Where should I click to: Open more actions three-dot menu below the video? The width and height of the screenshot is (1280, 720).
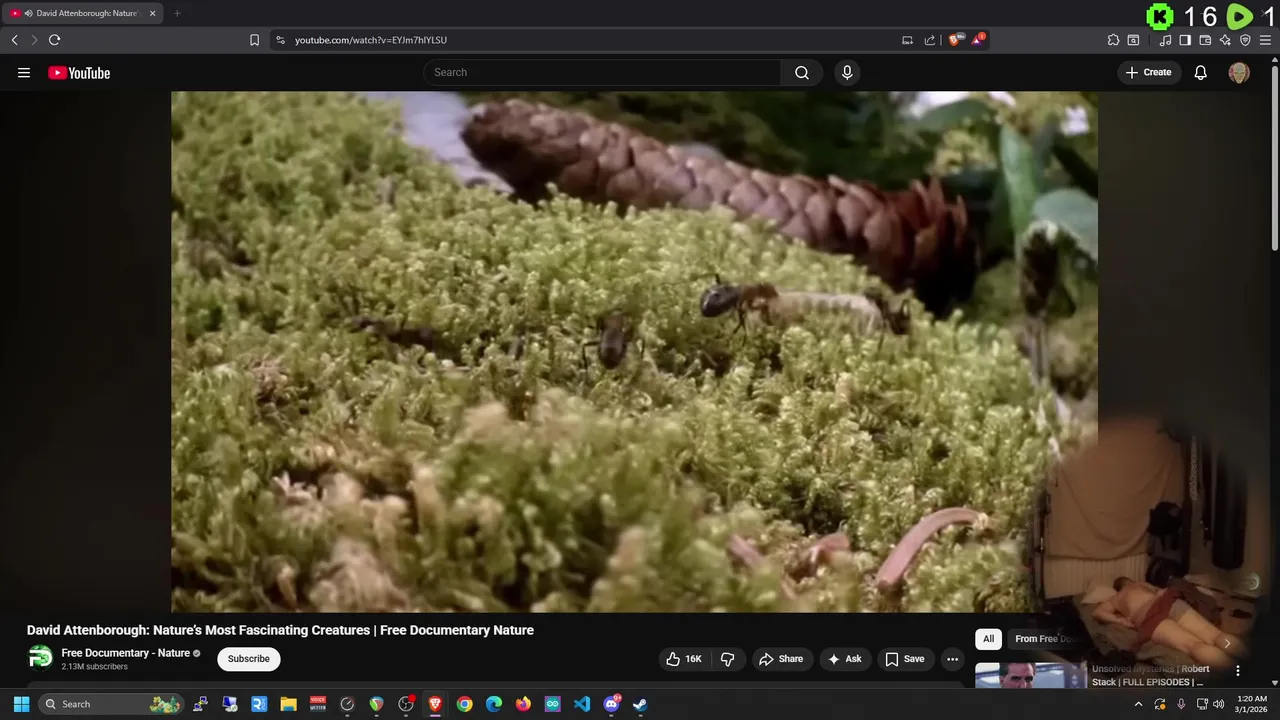[x=952, y=659]
